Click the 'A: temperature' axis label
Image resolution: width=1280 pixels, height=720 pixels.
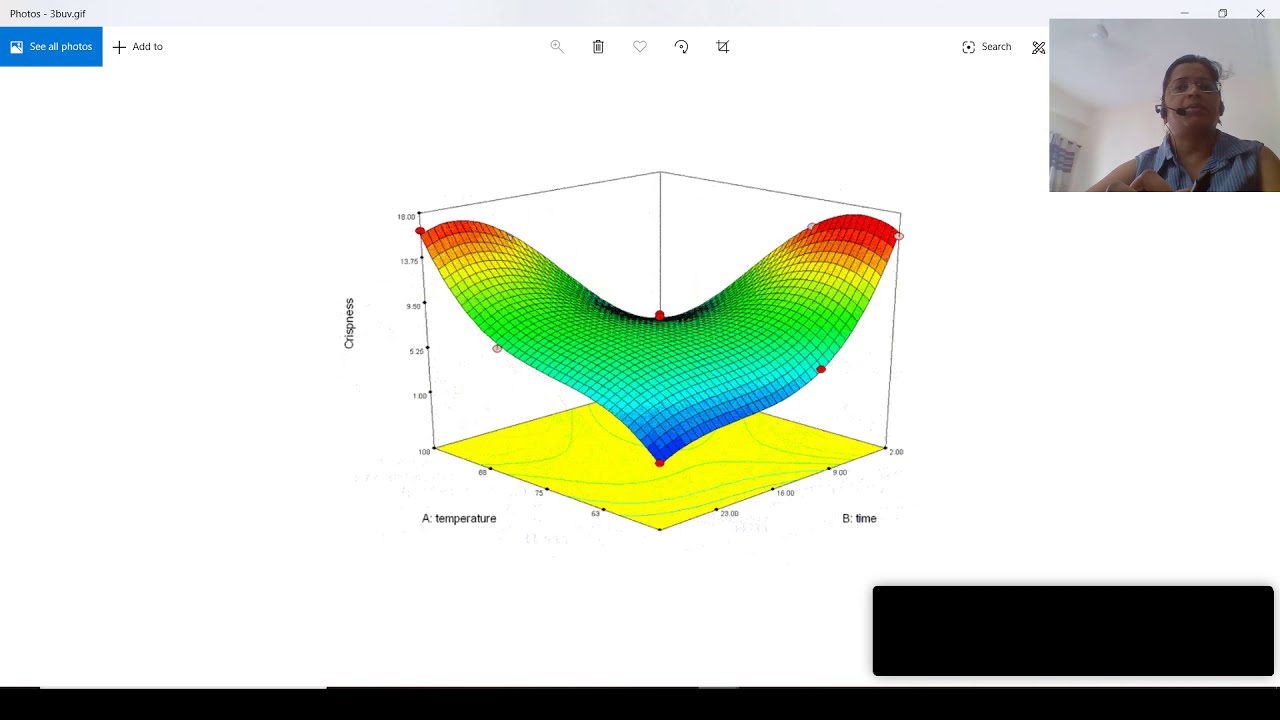tap(459, 518)
